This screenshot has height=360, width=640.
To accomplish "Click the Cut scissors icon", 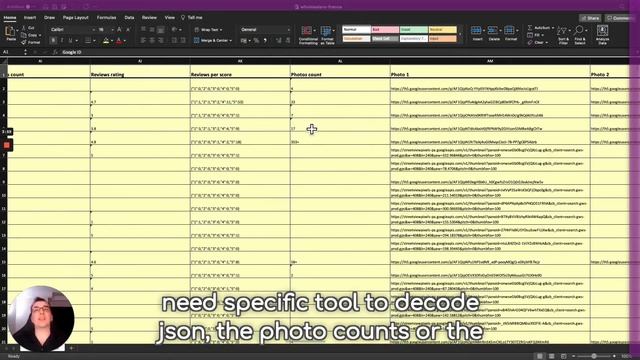I will tap(24, 28).
